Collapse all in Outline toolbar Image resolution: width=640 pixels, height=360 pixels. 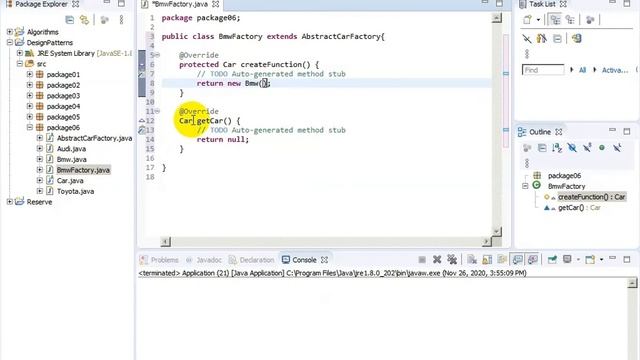tap(542, 148)
